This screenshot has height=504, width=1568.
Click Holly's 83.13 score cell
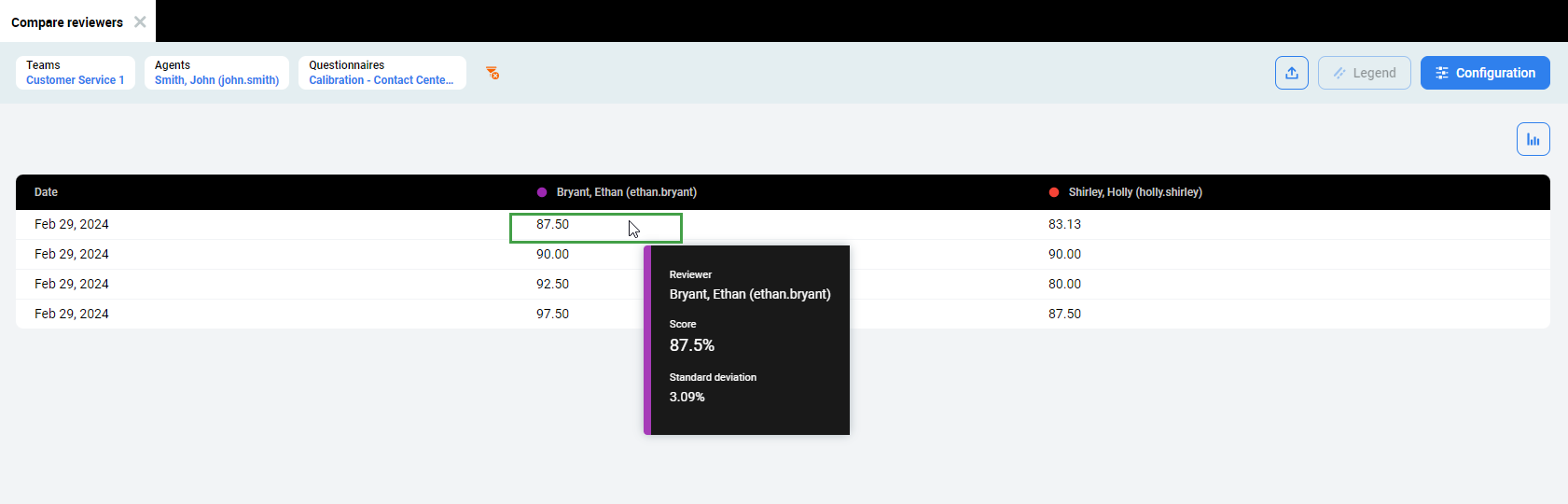pos(1064,225)
